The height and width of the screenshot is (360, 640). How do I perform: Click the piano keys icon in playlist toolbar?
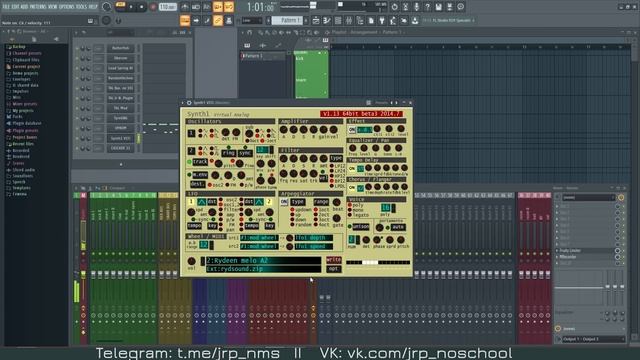pos(247,45)
